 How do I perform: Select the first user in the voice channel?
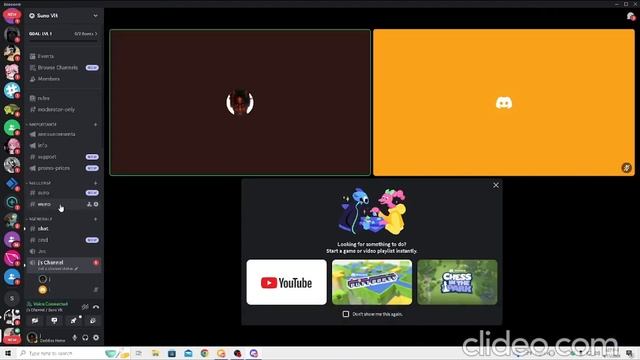(43, 279)
